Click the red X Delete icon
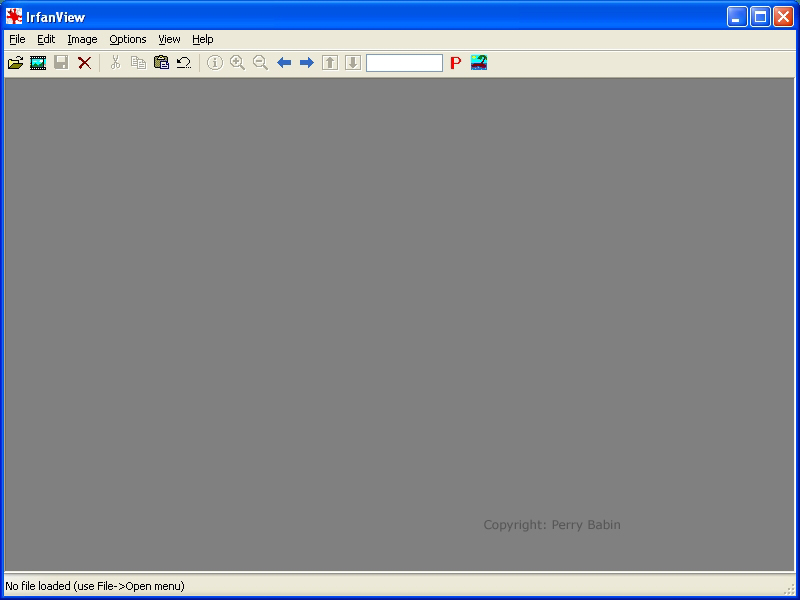The height and width of the screenshot is (600, 800). coord(84,63)
